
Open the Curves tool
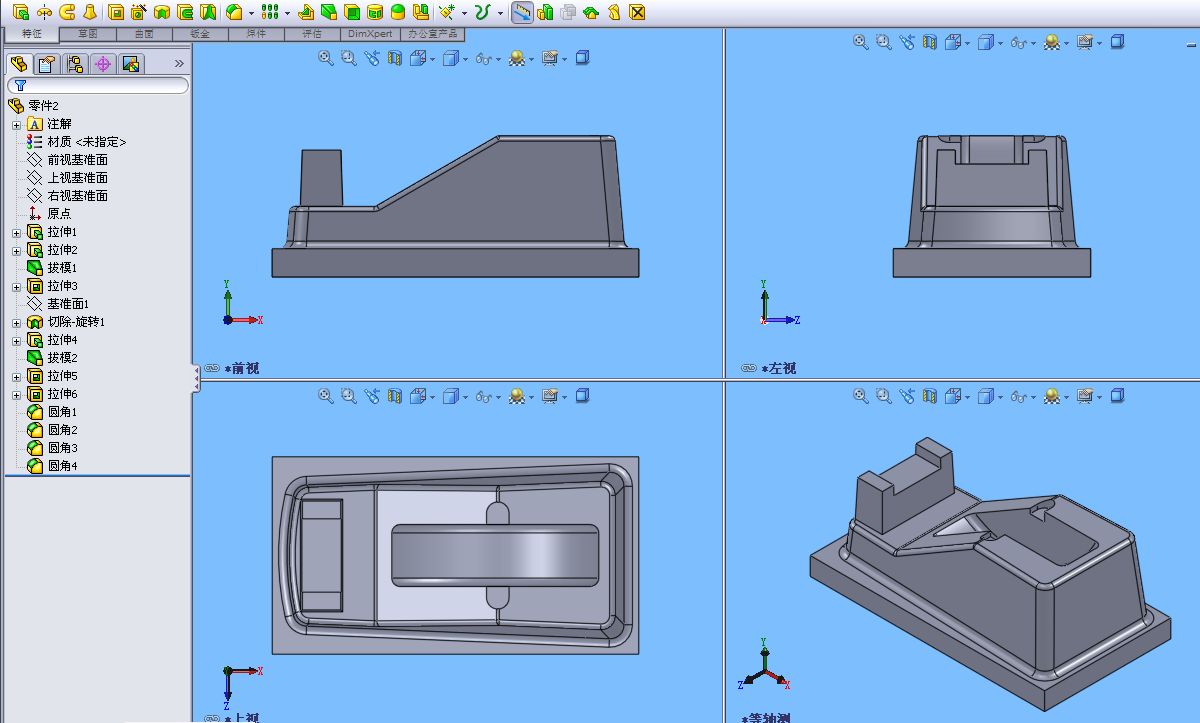482,12
